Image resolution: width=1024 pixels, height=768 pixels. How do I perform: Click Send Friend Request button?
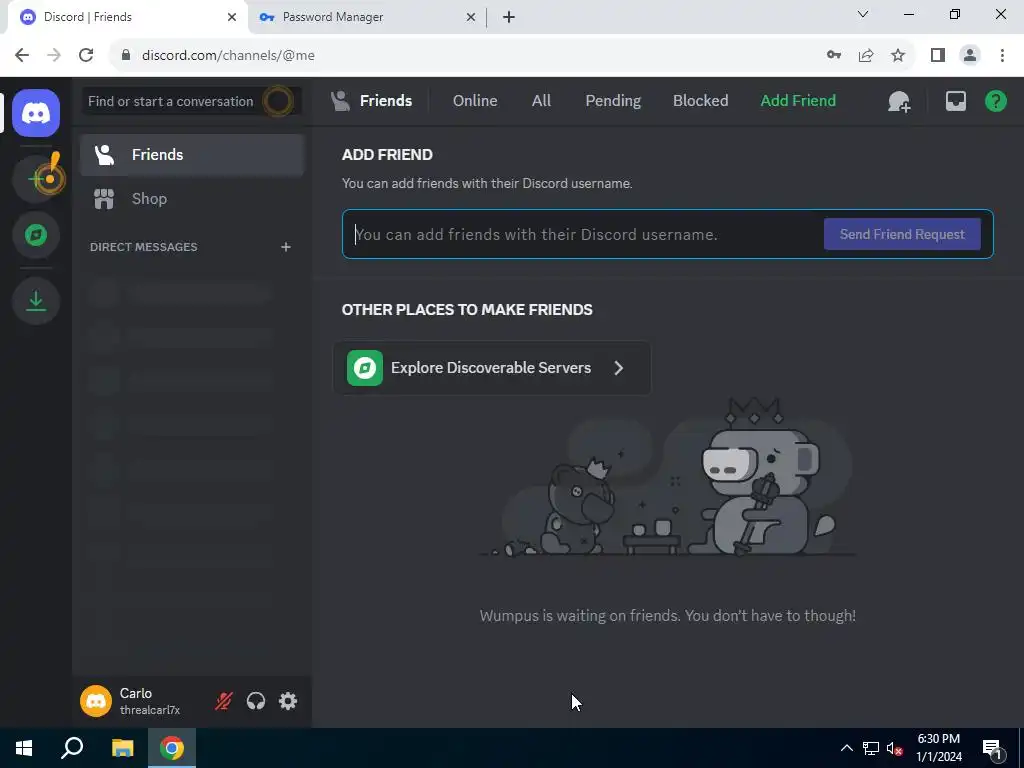pyautogui.click(x=902, y=234)
